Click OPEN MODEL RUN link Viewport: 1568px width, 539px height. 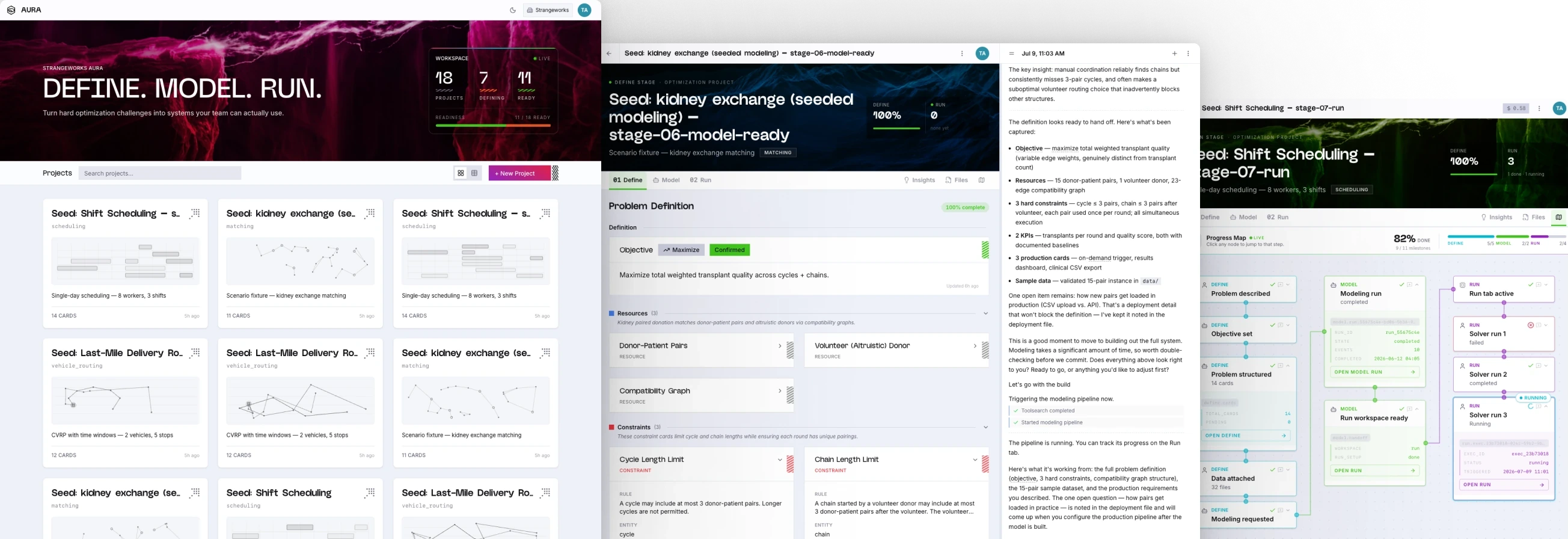(x=1374, y=372)
